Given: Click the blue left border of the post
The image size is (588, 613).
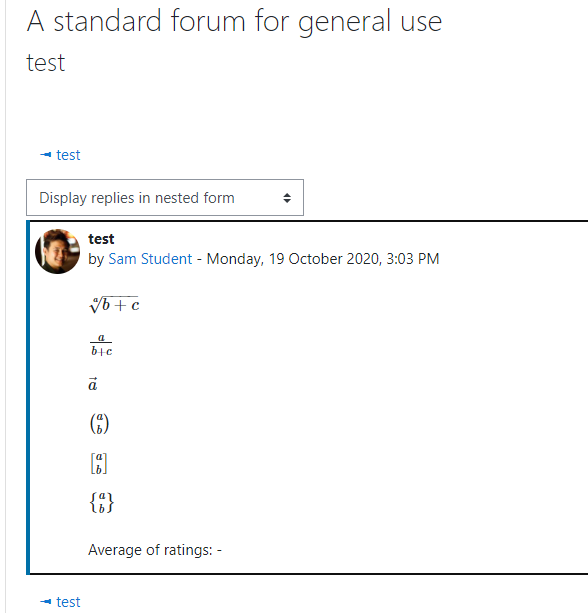Looking at the screenshot, I should (x=28, y=398).
